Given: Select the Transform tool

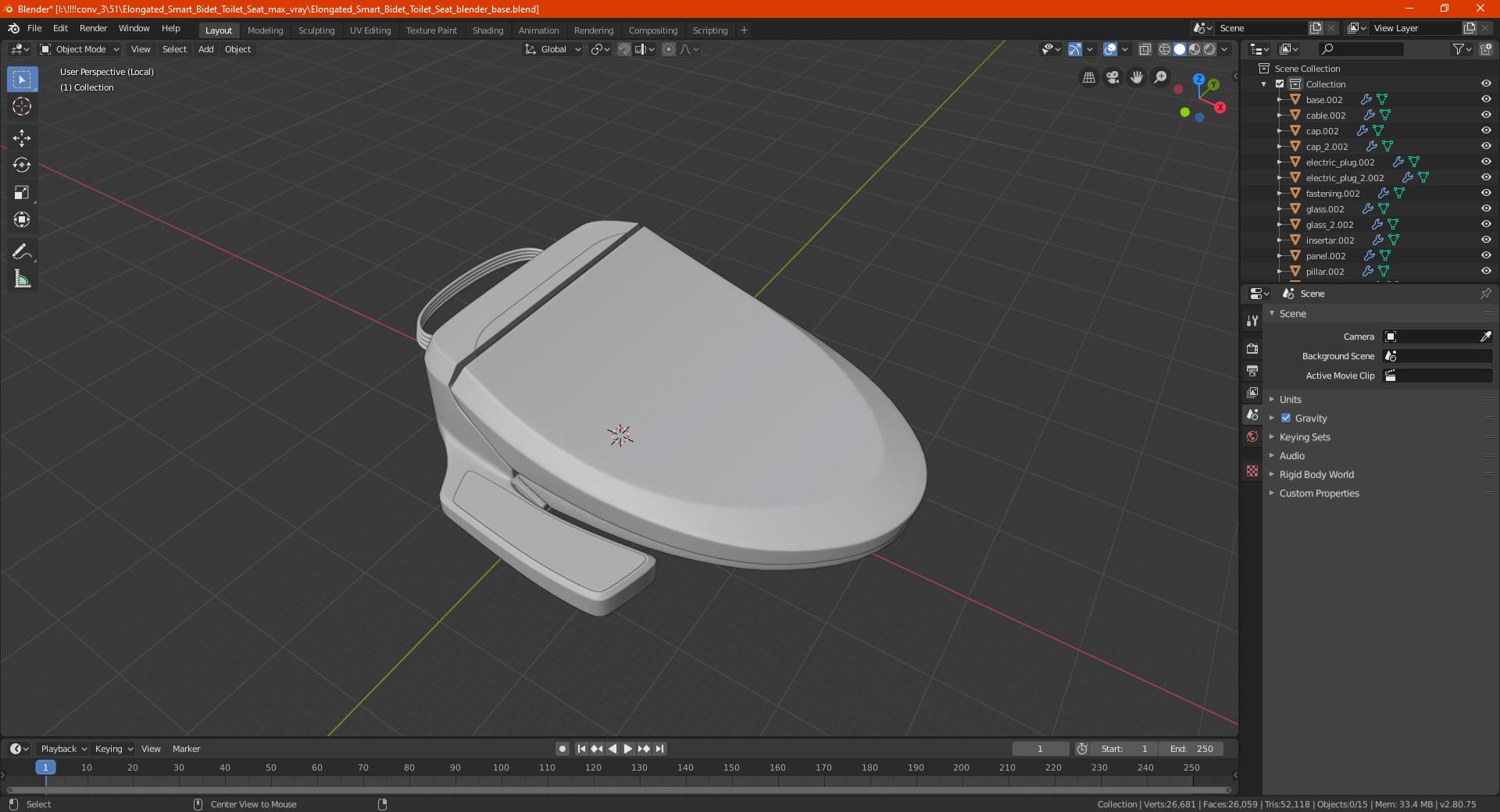Looking at the screenshot, I should point(22,219).
